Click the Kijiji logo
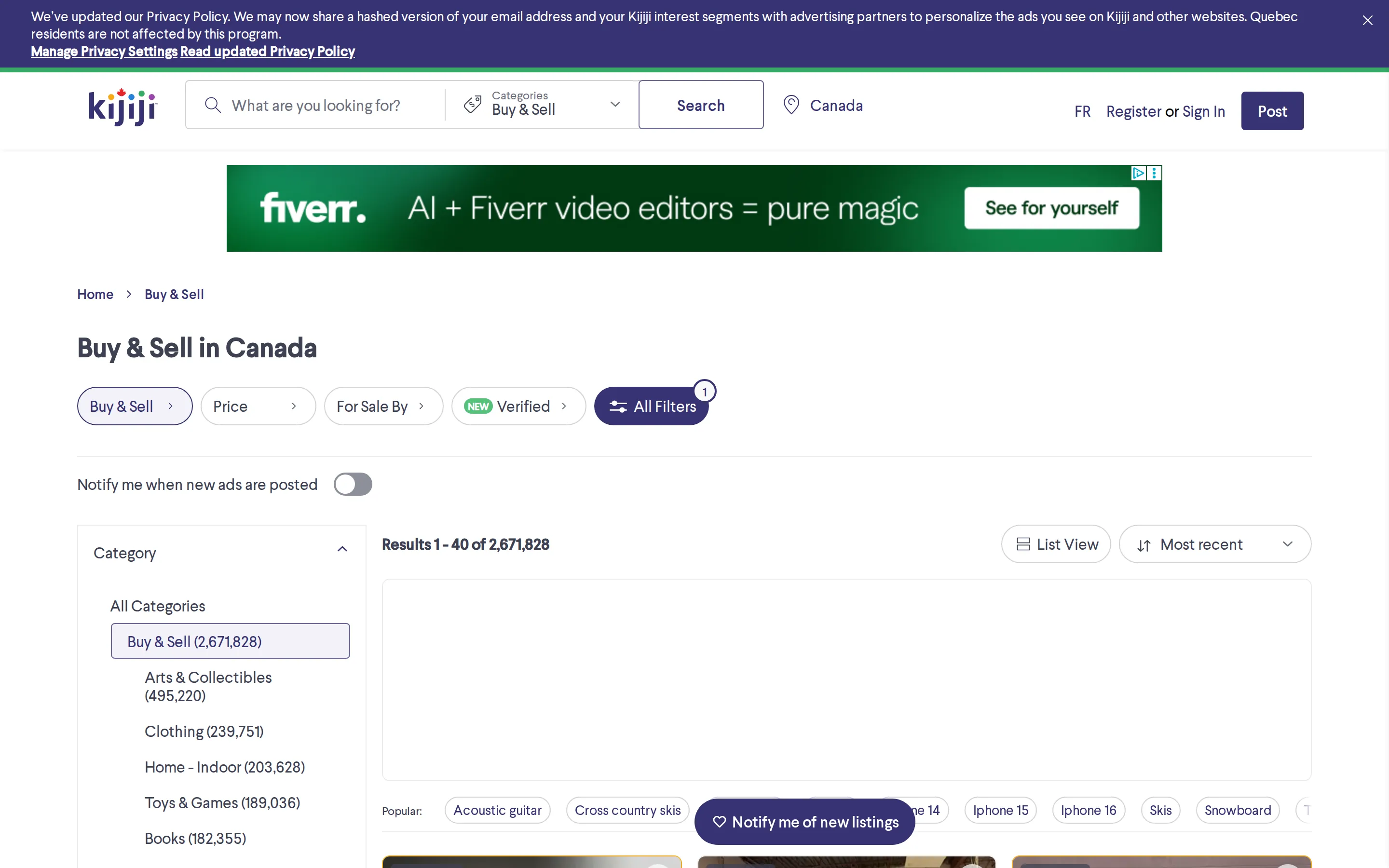 (122, 107)
